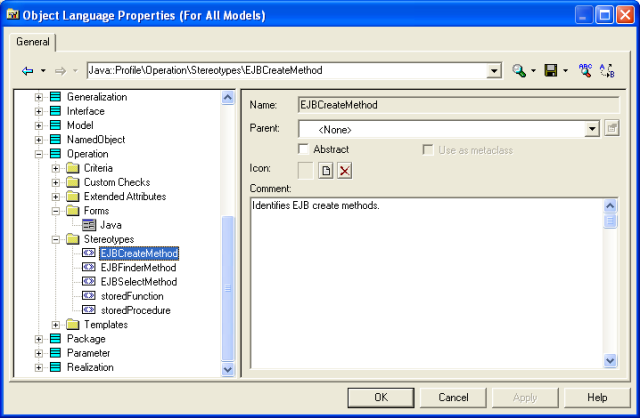
Task: Click the Cancel button
Action: point(453,398)
